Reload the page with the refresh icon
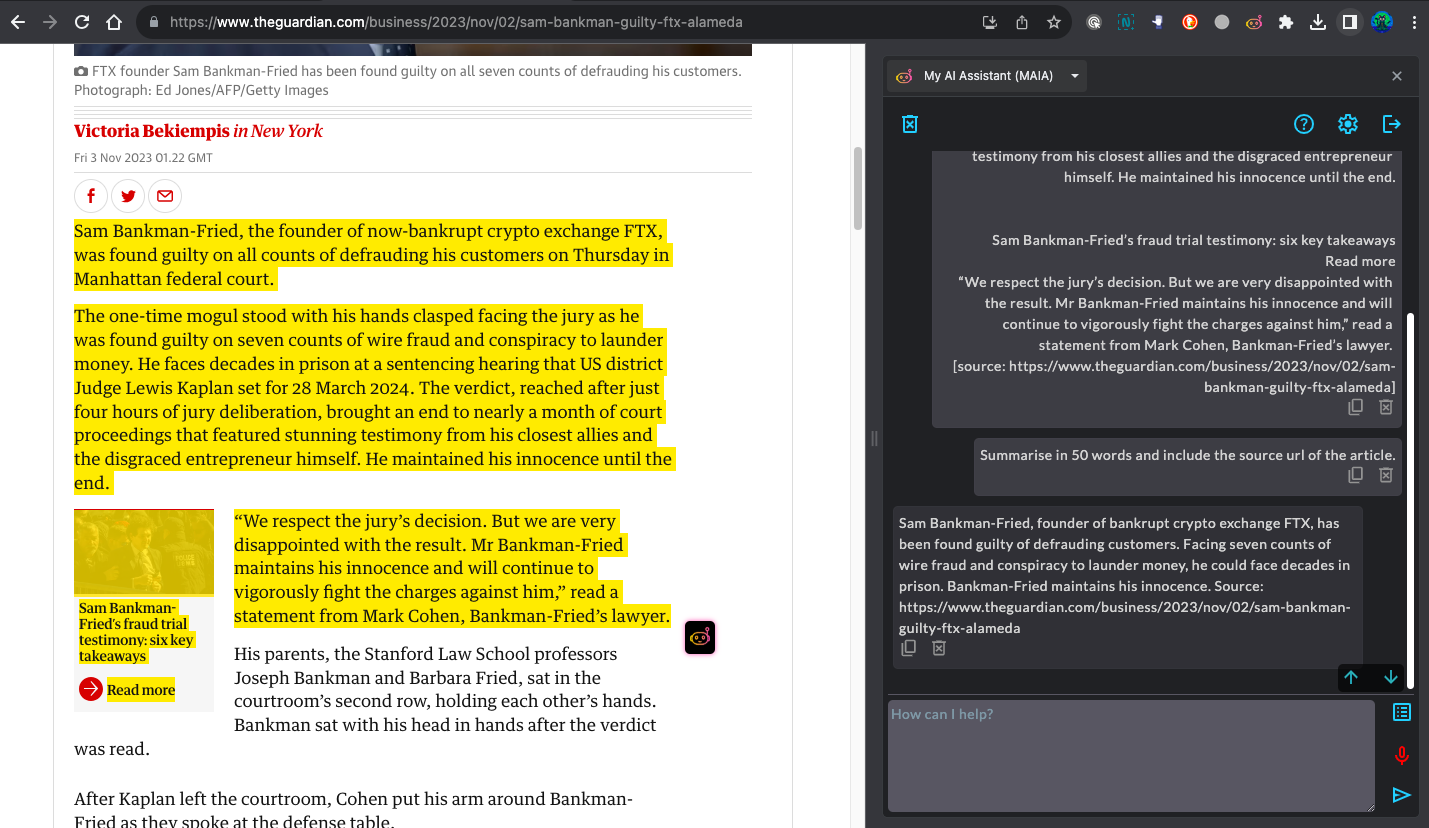Viewport: 1429px width, 828px height. 82,22
